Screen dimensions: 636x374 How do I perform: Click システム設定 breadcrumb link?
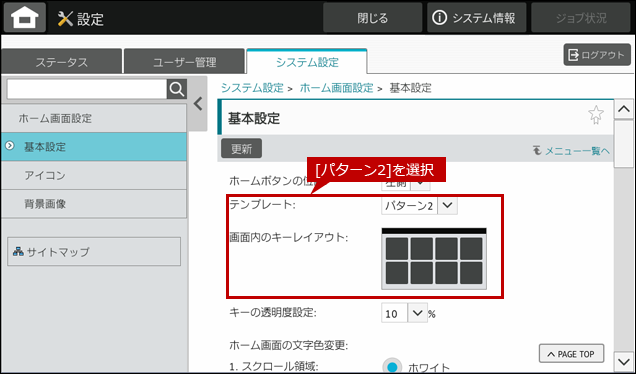pos(252,88)
